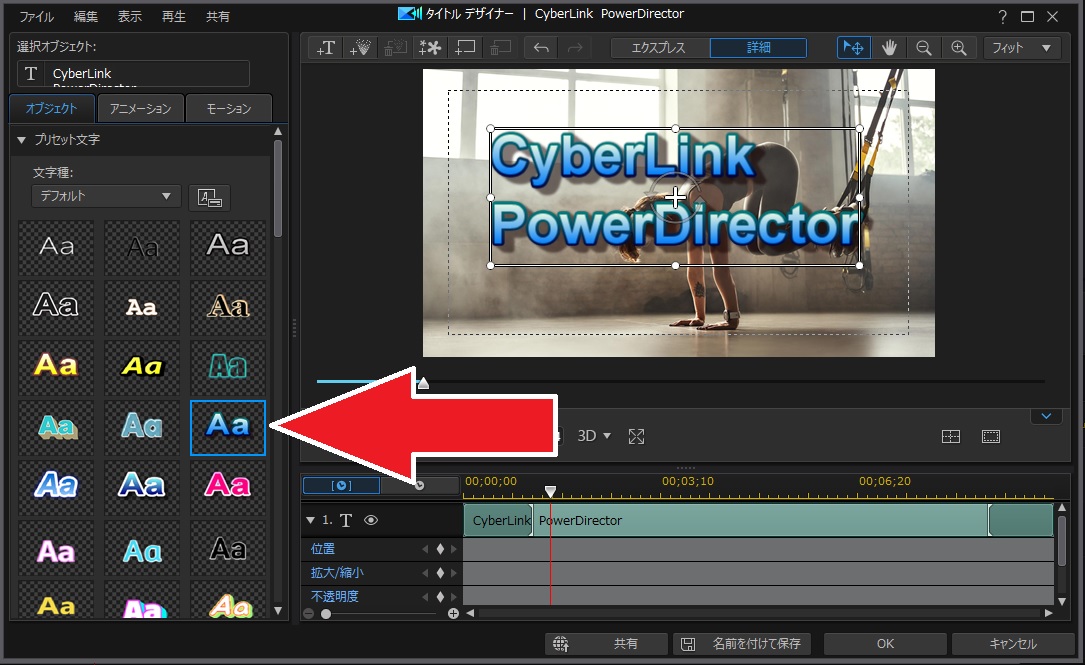
Task: Select the pink Aa text preset thumbnail
Action: pos(227,486)
